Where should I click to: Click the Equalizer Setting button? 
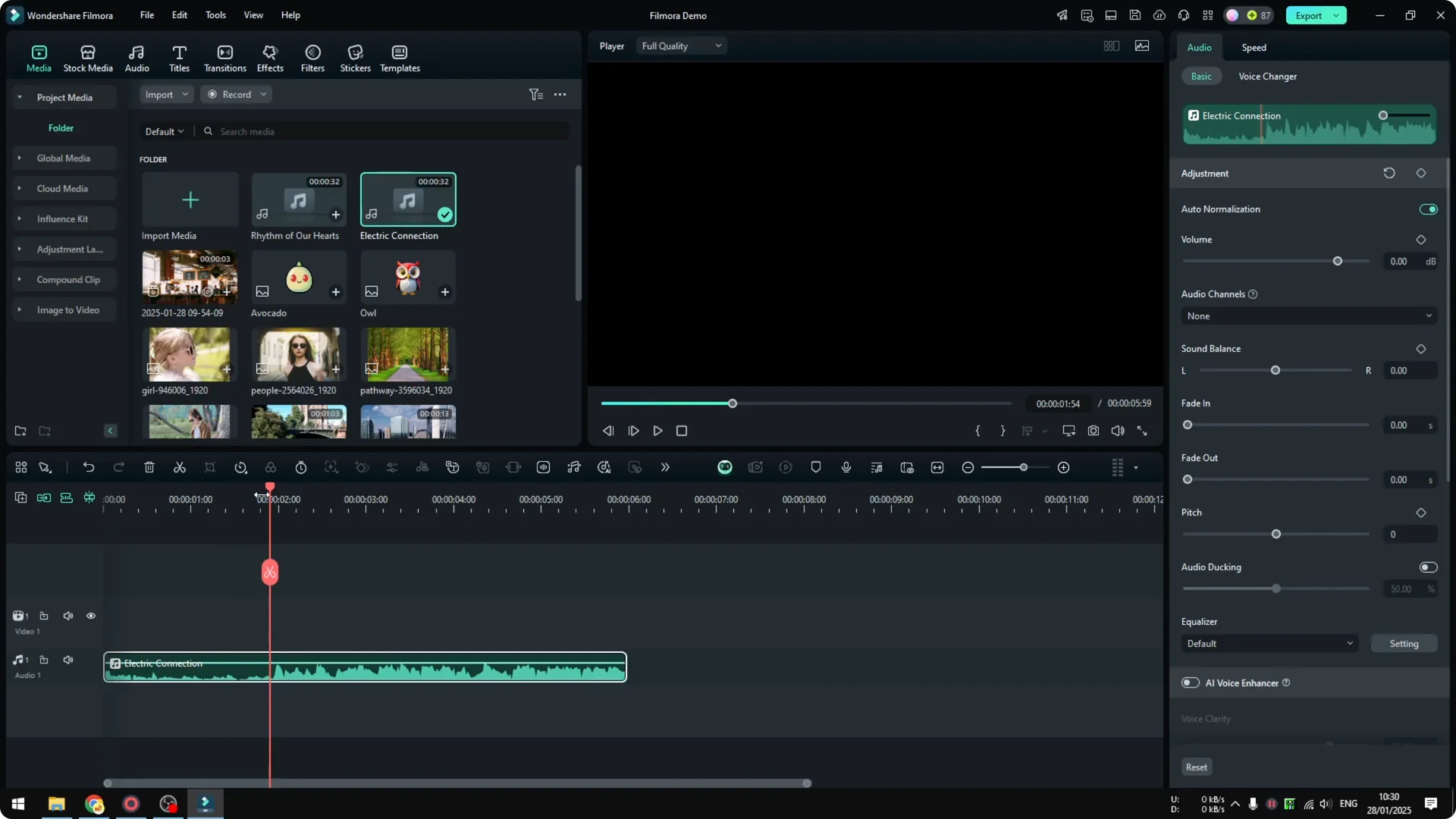click(1404, 643)
